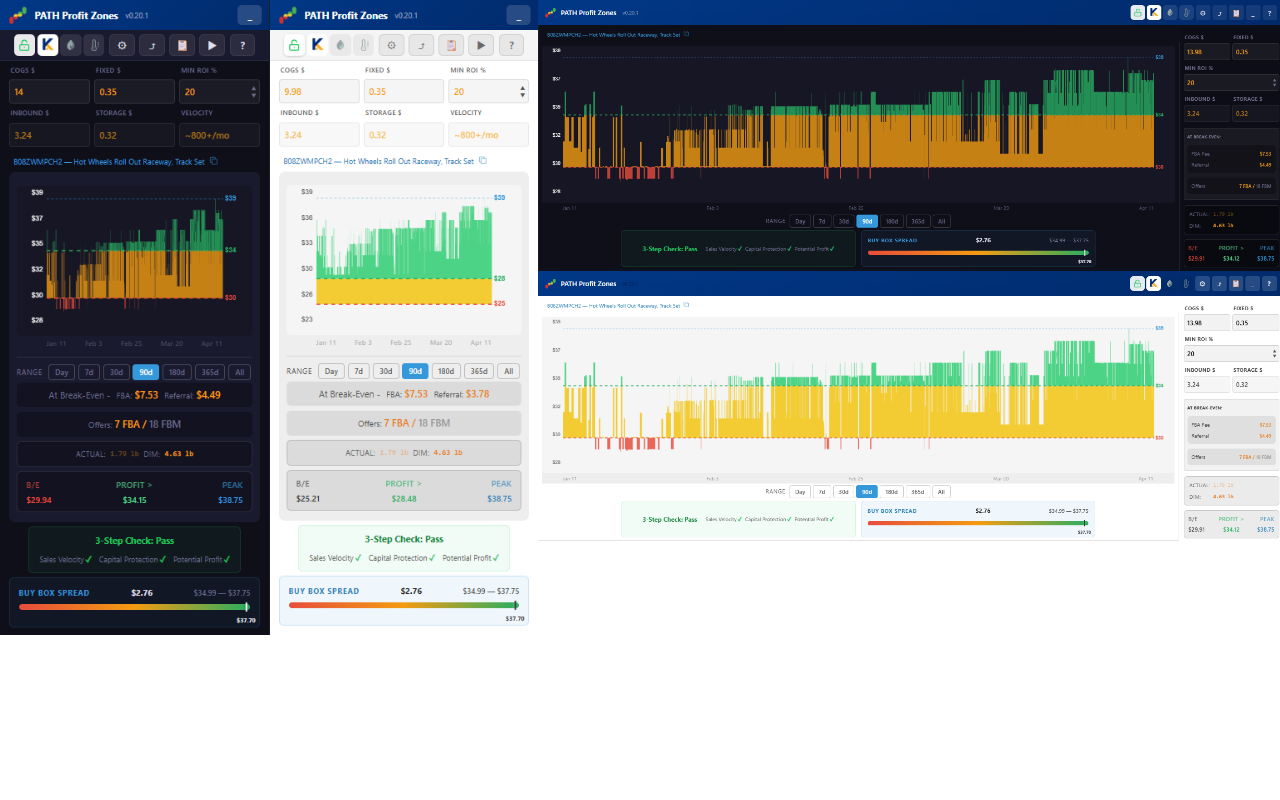Click the Min ROI stepper arrows in dark narrow panel

tap(254, 91)
